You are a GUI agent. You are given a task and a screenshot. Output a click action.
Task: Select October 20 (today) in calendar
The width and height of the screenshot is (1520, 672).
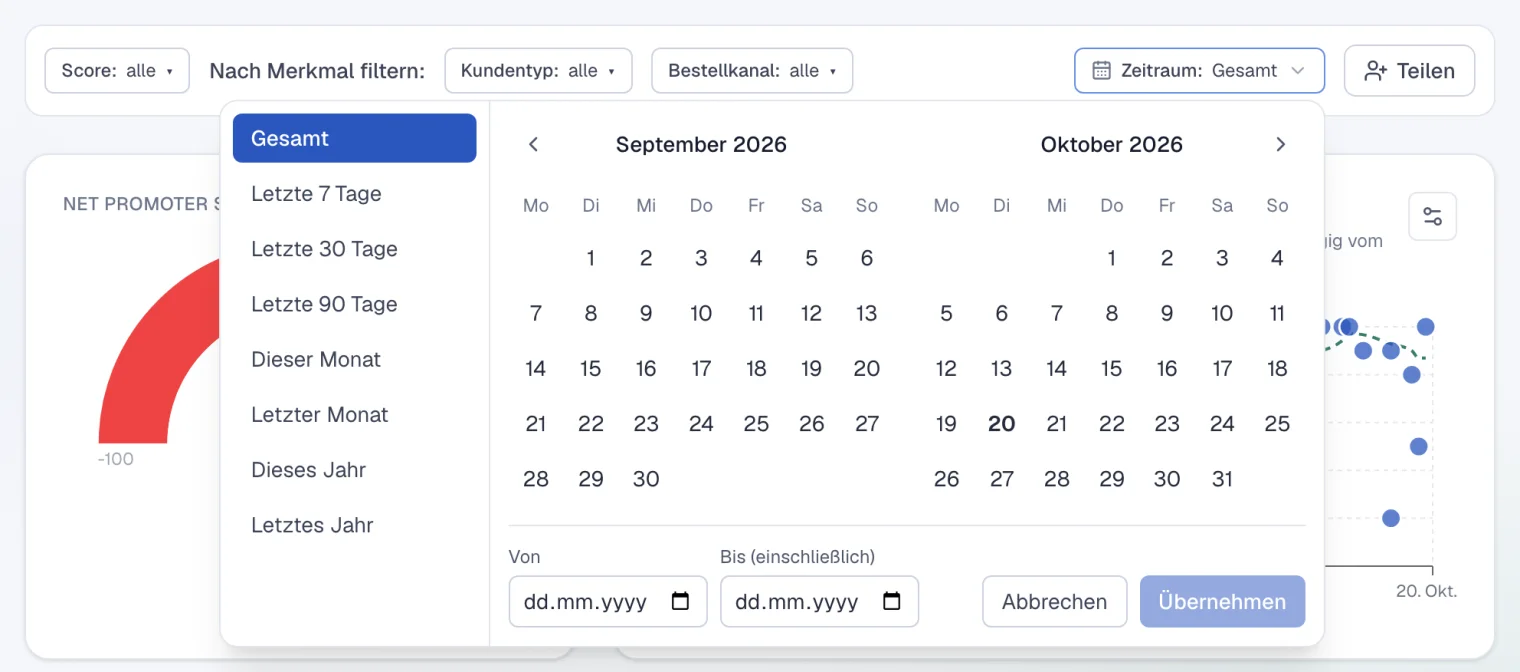coord(1001,424)
